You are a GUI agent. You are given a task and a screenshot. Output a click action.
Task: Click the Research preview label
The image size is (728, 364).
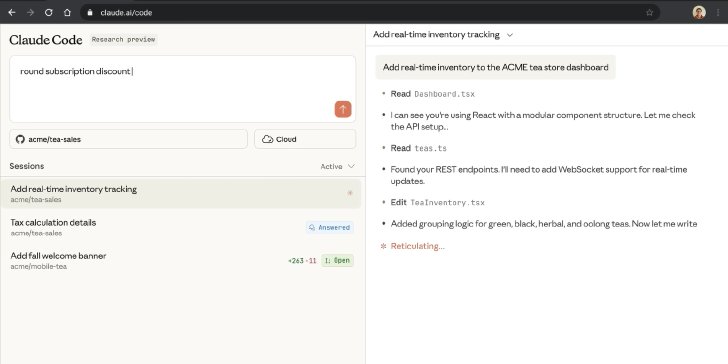[x=124, y=39]
